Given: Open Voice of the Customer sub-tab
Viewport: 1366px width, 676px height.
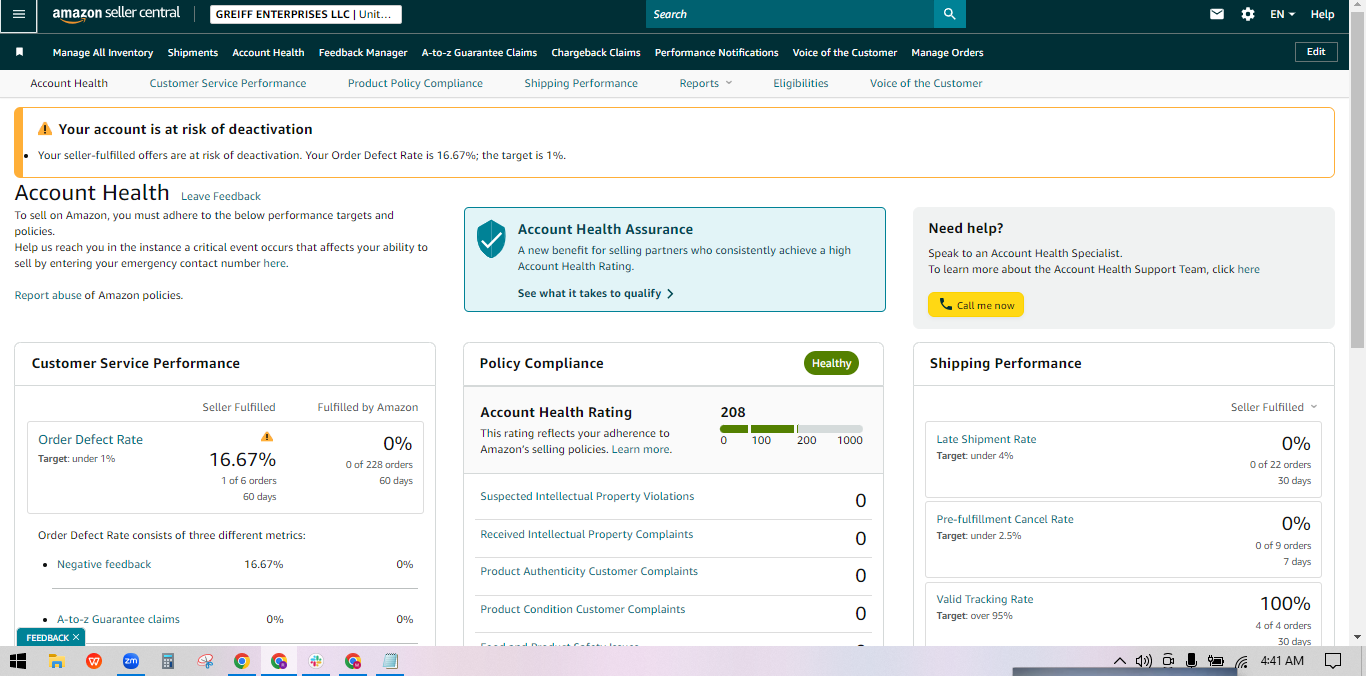Looking at the screenshot, I should tap(926, 83).
